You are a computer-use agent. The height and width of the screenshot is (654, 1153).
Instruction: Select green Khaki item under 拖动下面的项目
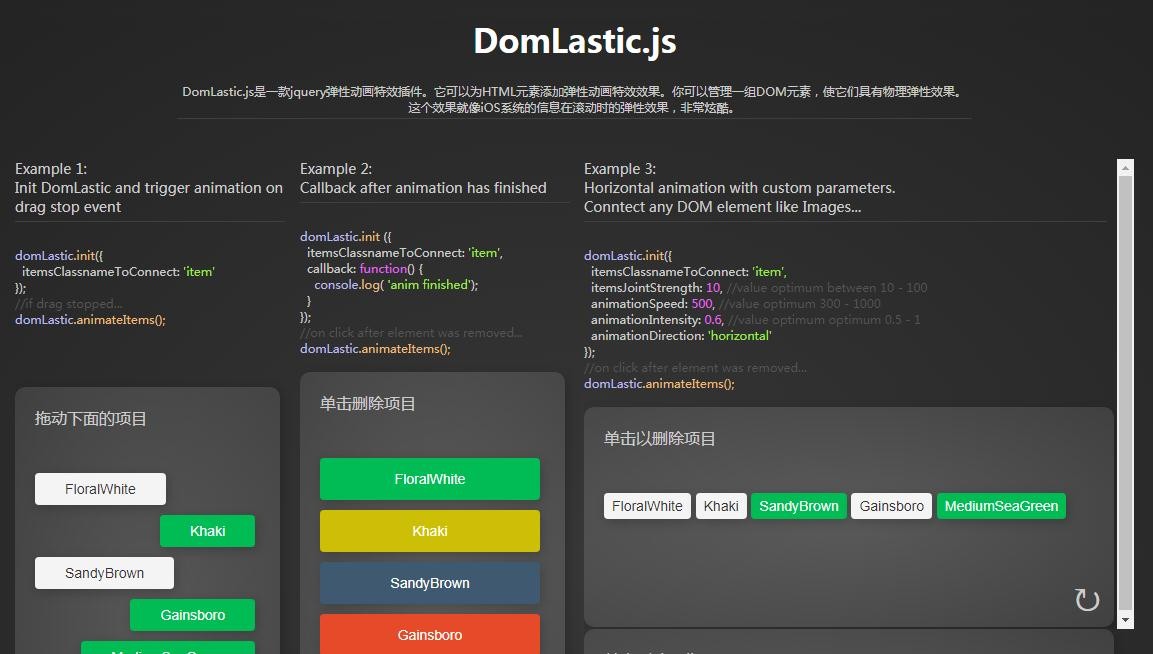pyautogui.click(x=207, y=531)
